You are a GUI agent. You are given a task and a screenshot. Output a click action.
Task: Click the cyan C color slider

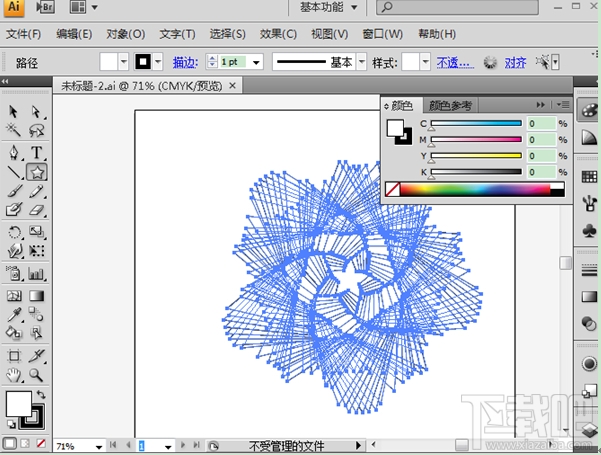[x=476, y=123]
